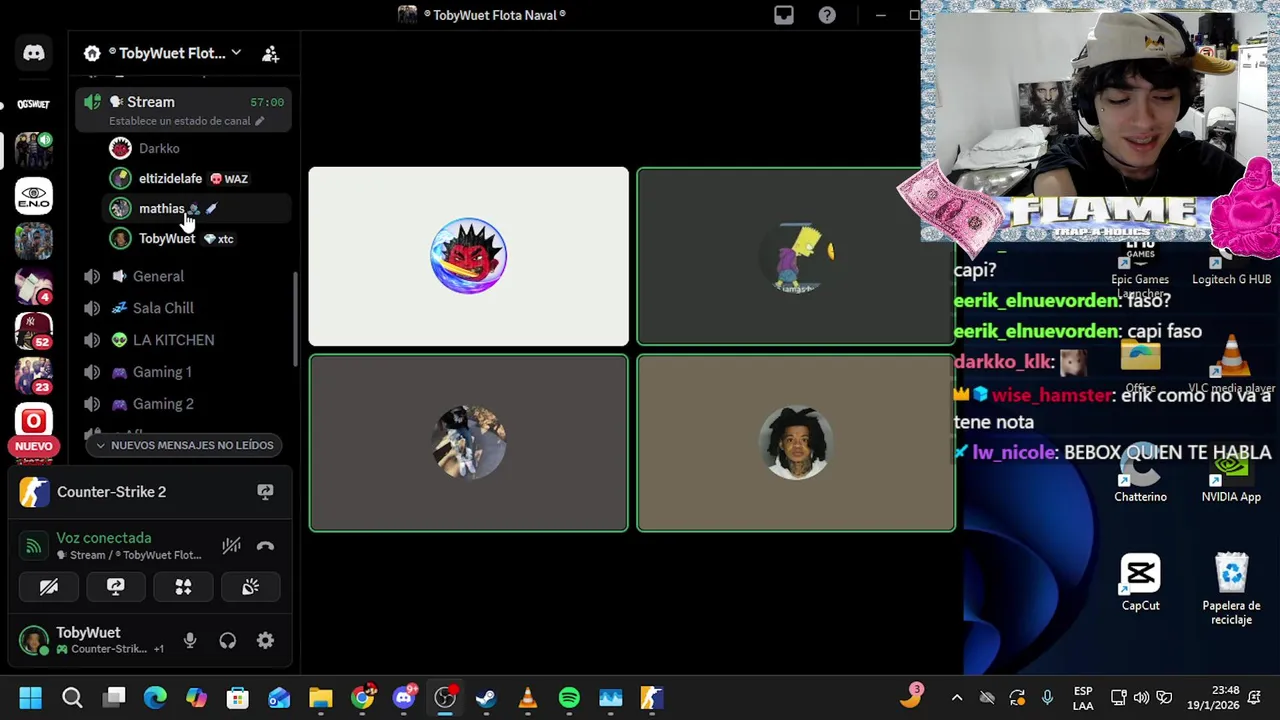Open volume control in system tray
Screen dimensions: 1280x720
[1141, 698]
